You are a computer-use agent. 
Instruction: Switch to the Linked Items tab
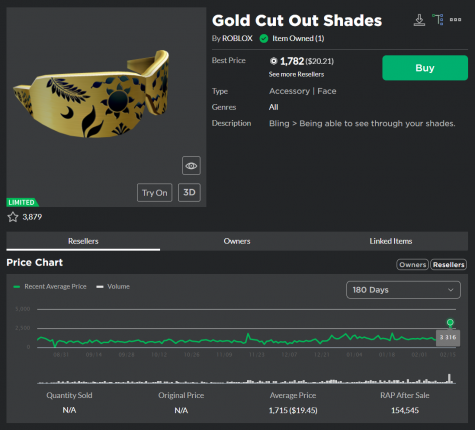tap(391, 241)
